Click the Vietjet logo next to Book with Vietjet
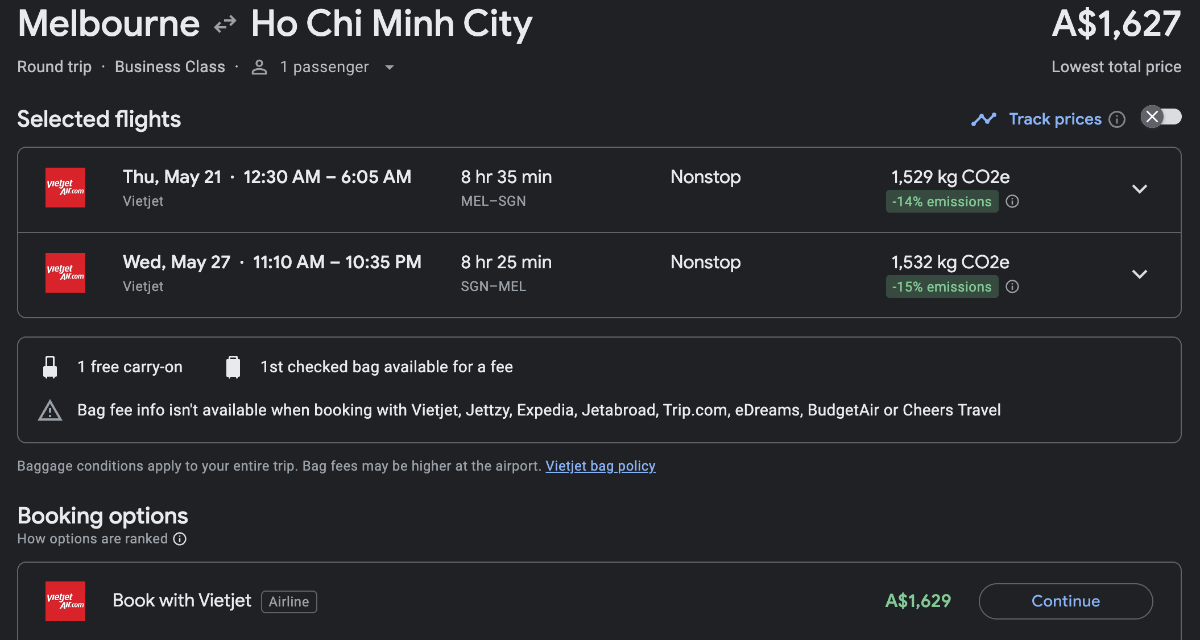The height and width of the screenshot is (640, 1200). pyautogui.click(x=65, y=601)
